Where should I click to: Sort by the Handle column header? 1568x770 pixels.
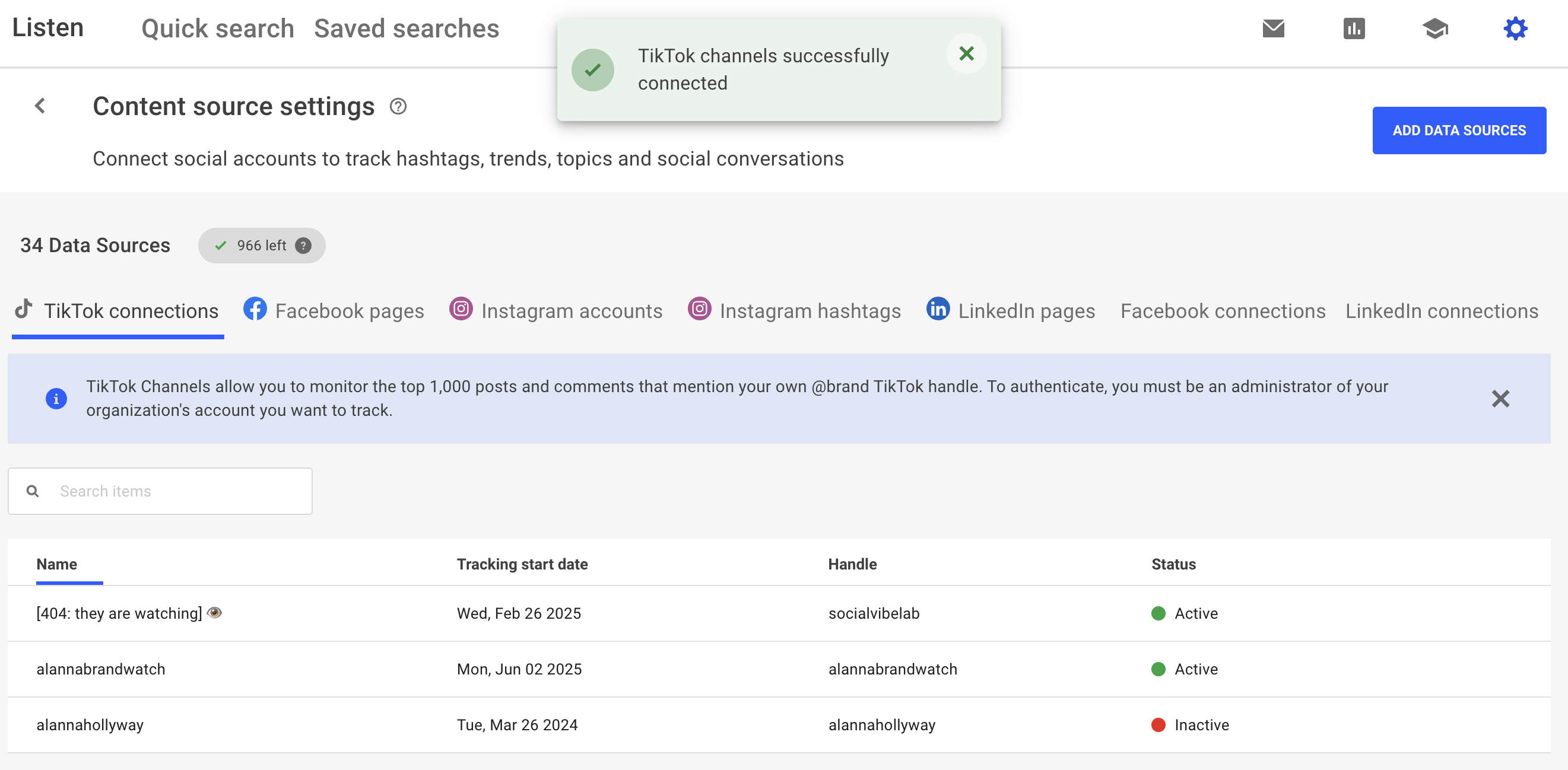pyautogui.click(x=852, y=564)
